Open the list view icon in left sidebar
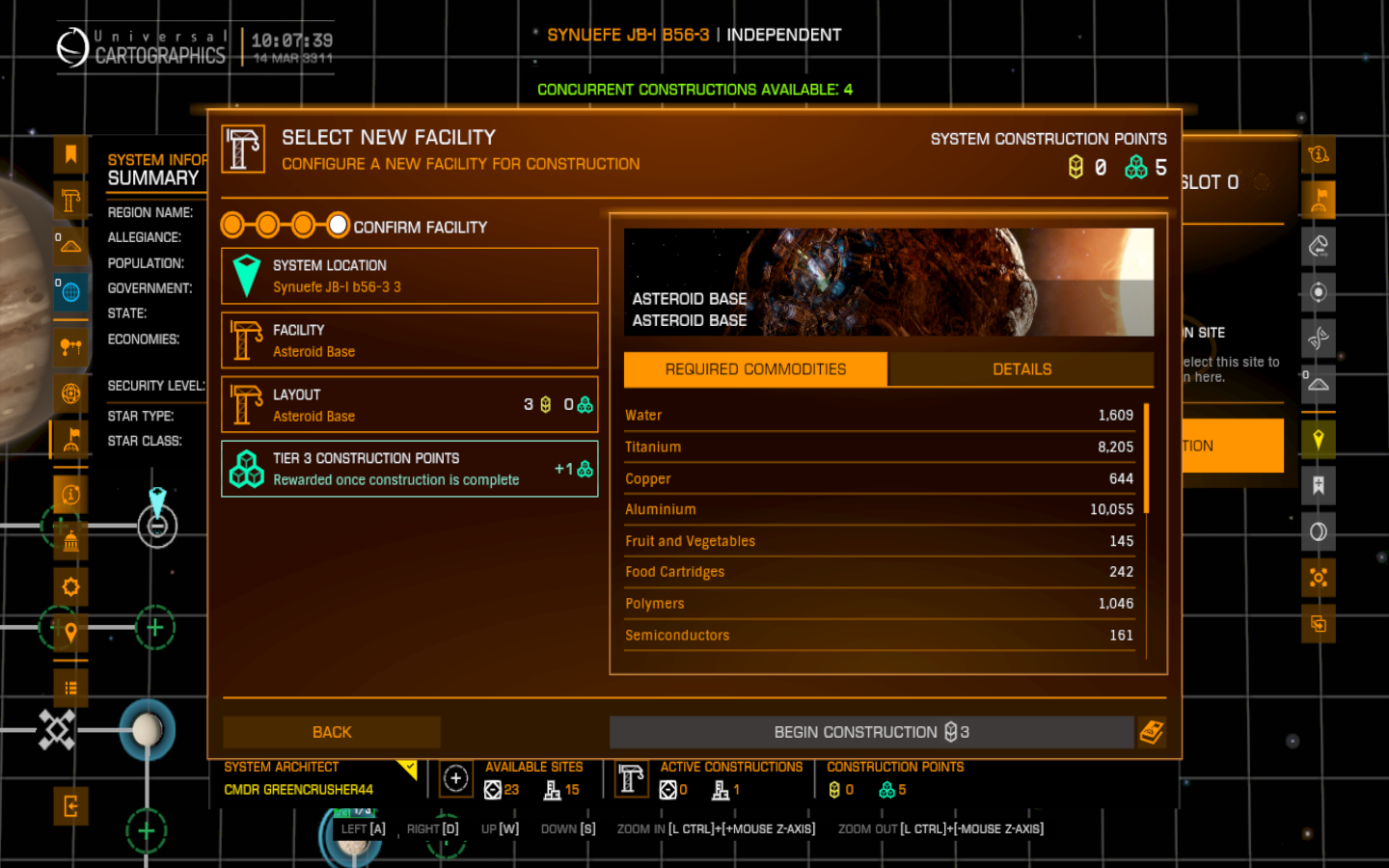Image resolution: width=1389 pixels, height=868 pixels. [x=70, y=688]
